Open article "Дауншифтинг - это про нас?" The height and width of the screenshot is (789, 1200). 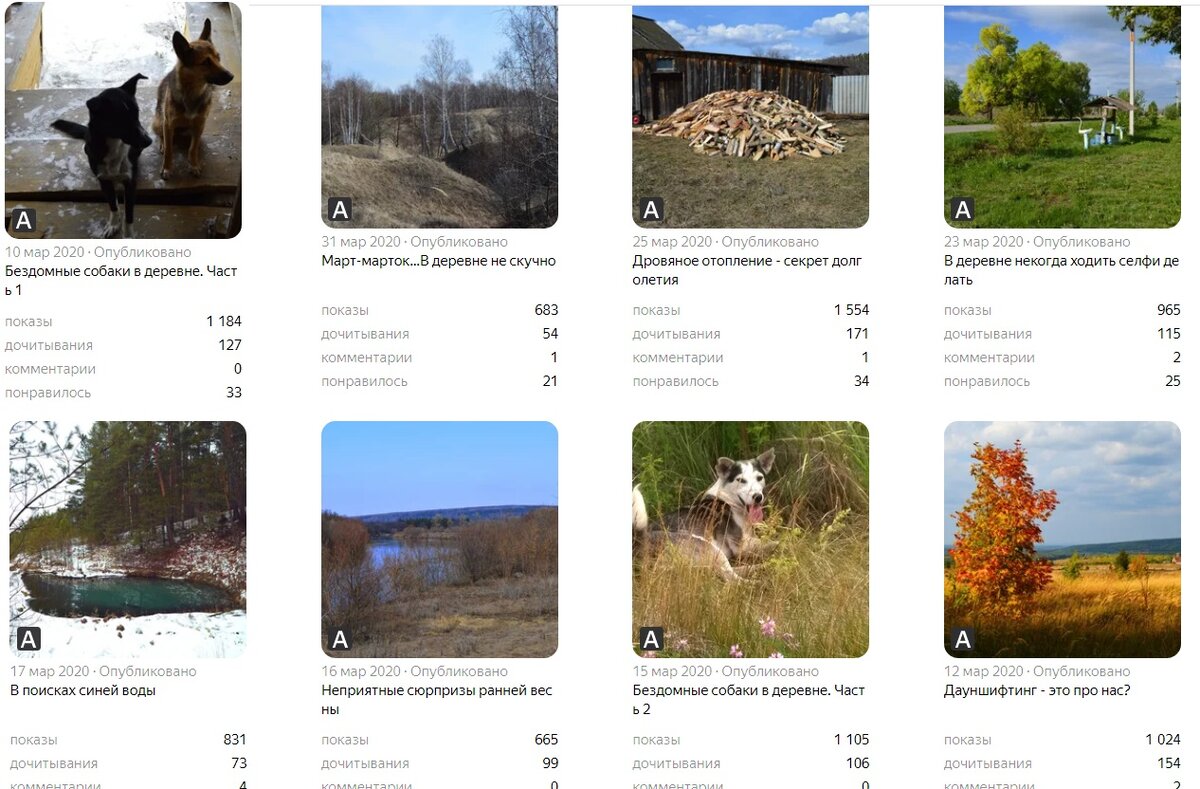click(1037, 690)
